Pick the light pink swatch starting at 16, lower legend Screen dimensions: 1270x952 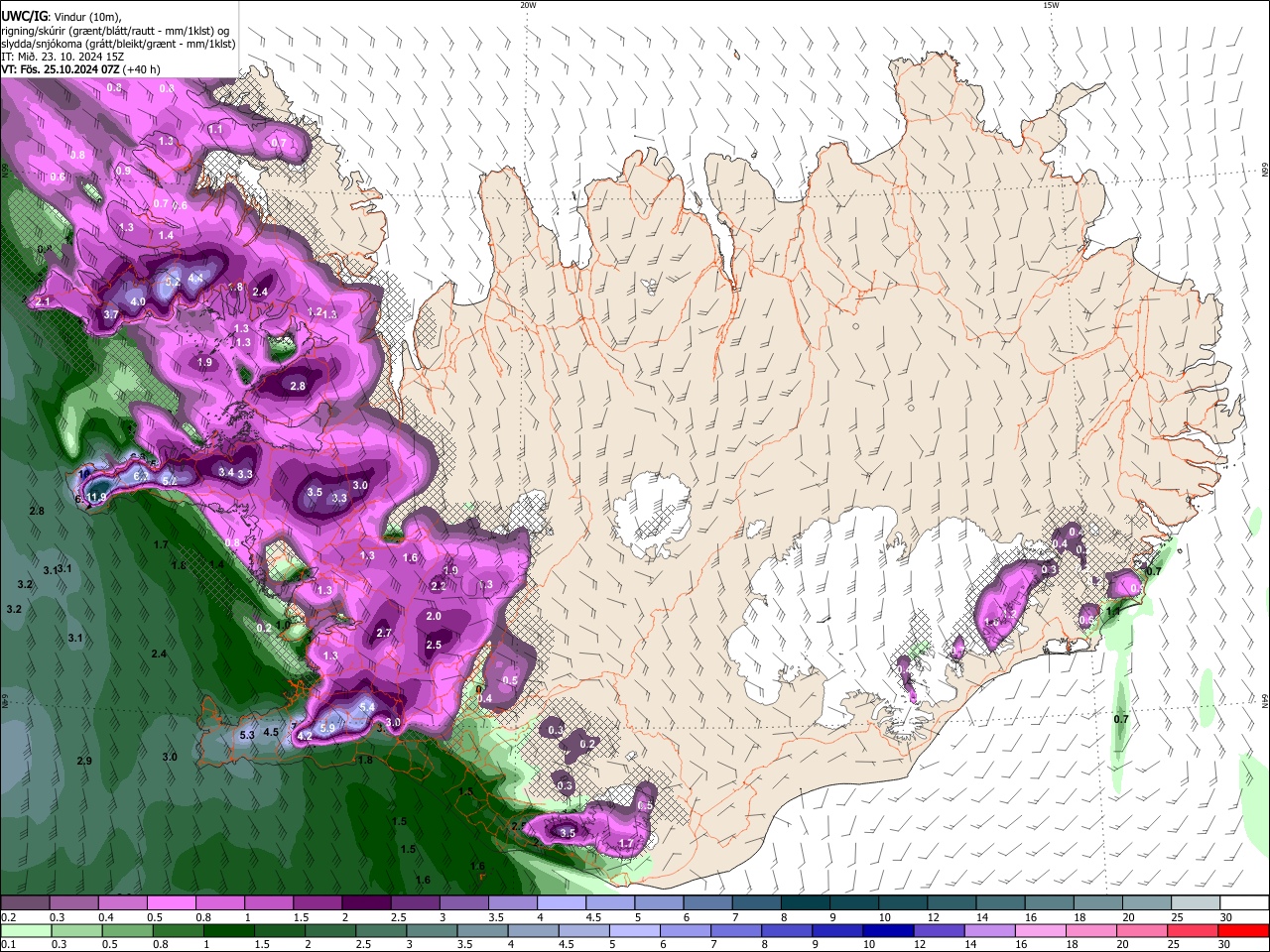pyautogui.click(x=1041, y=930)
